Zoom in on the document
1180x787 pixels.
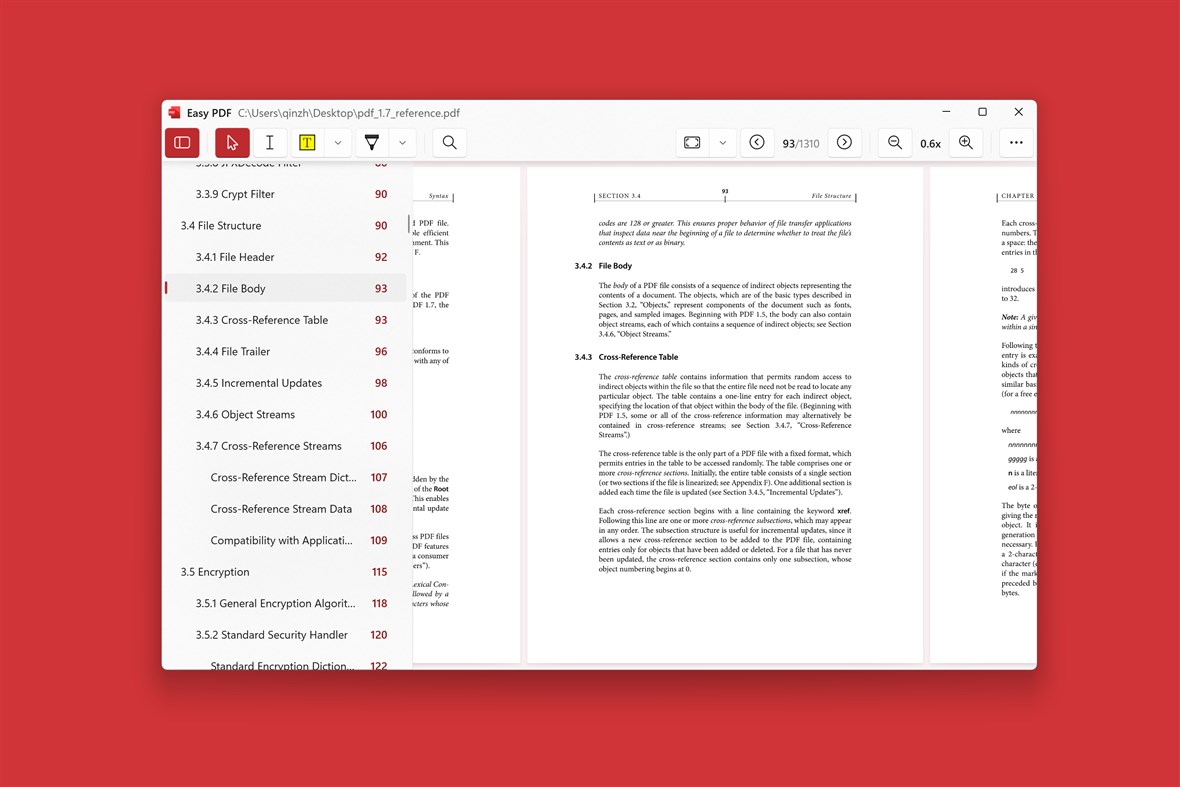[965, 142]
